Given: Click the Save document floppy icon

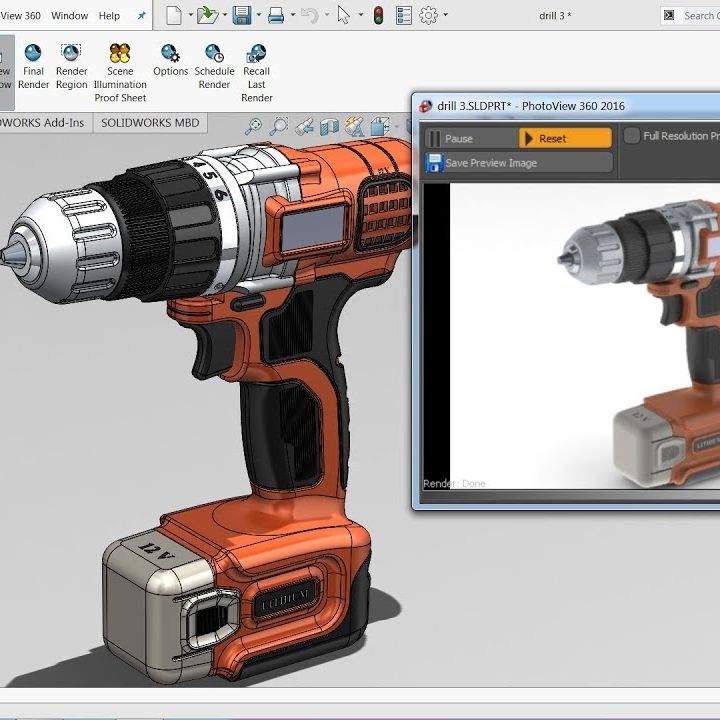Looking at the screenshot, I should click(x=242, y=15).
